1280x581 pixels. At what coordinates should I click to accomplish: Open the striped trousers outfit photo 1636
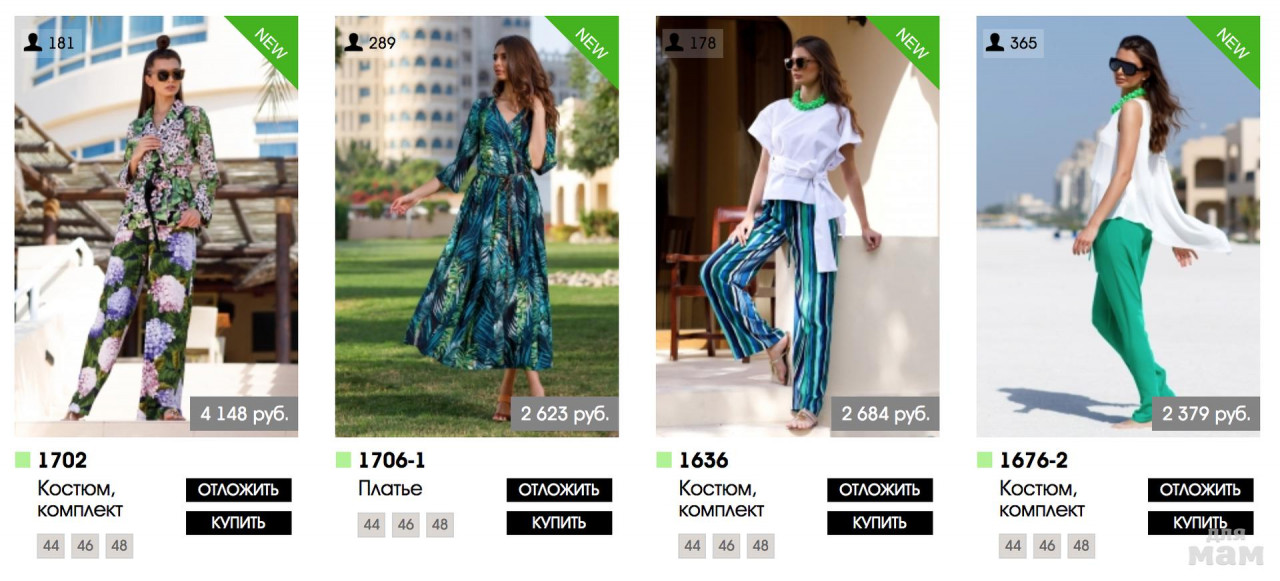tap(798, 226)
